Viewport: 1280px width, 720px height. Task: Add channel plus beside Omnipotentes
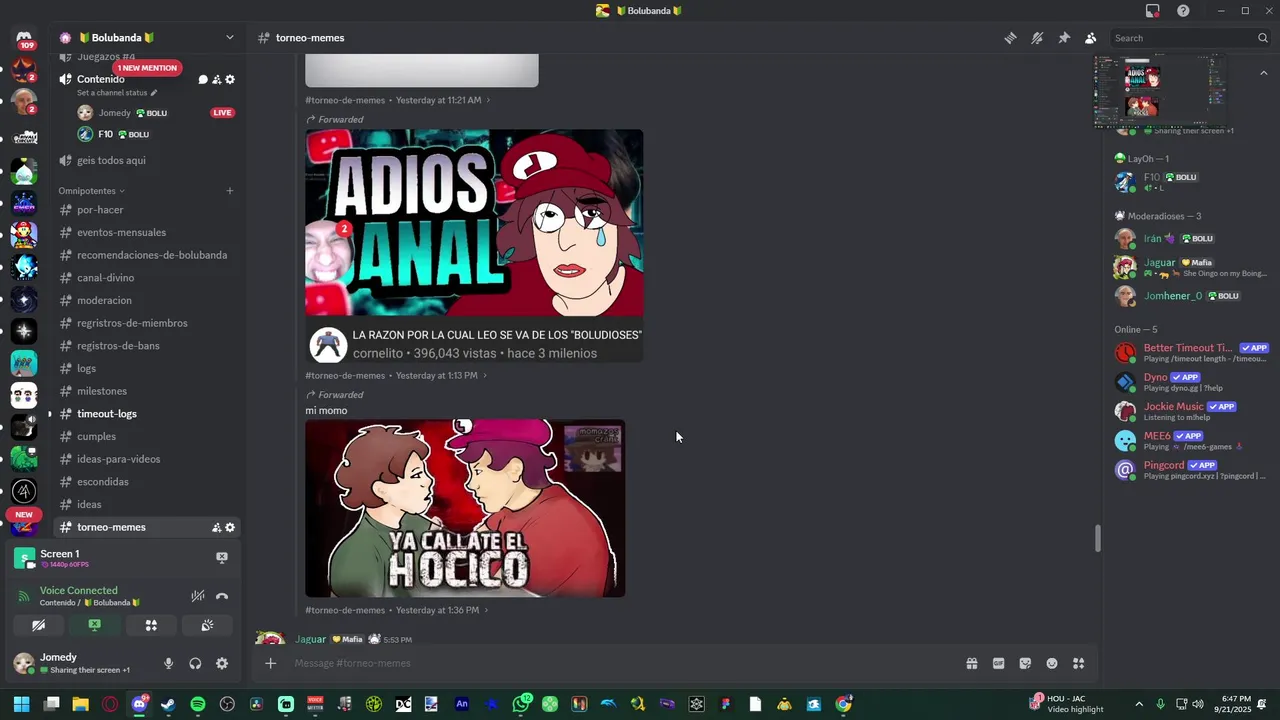230,191
